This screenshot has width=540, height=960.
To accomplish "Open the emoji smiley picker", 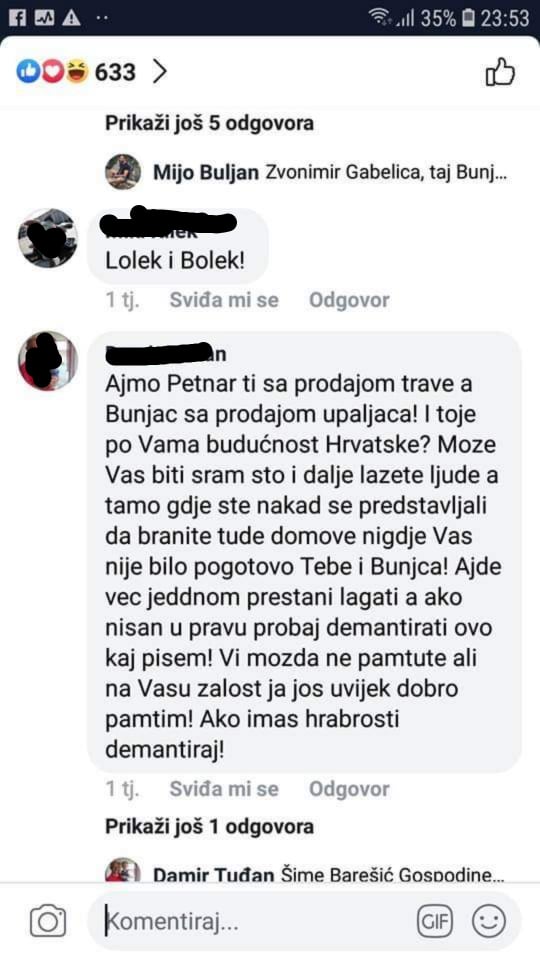I will (489, 921).
